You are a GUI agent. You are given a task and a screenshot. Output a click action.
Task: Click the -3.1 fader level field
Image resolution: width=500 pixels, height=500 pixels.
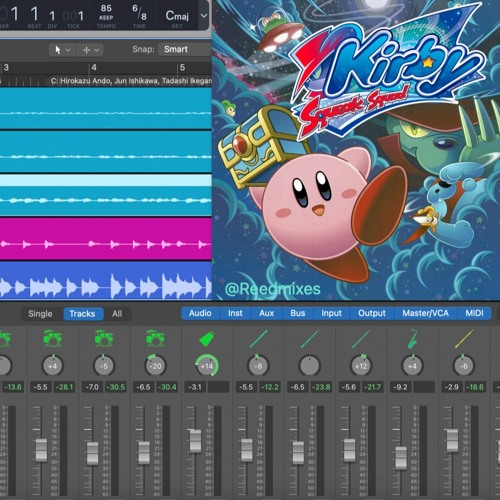click(195, 387)
